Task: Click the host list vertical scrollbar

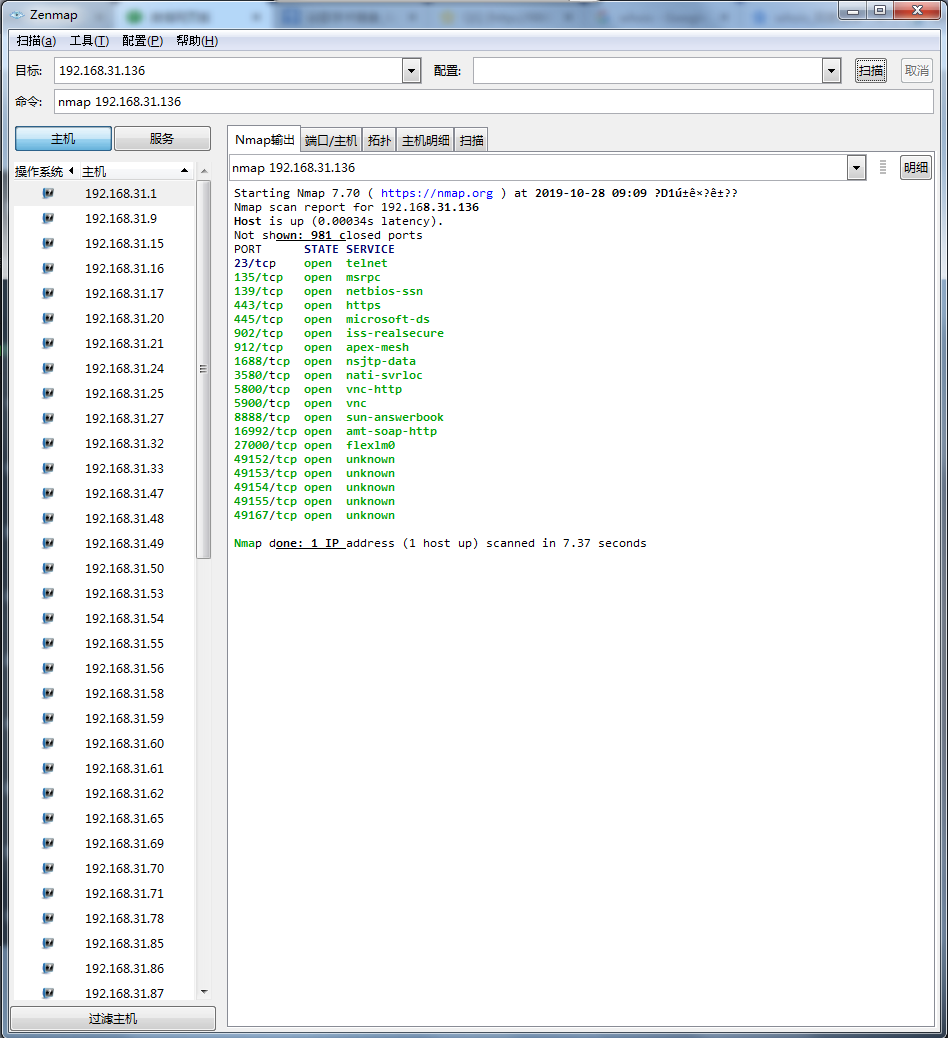Action: [x=204, y=370]
